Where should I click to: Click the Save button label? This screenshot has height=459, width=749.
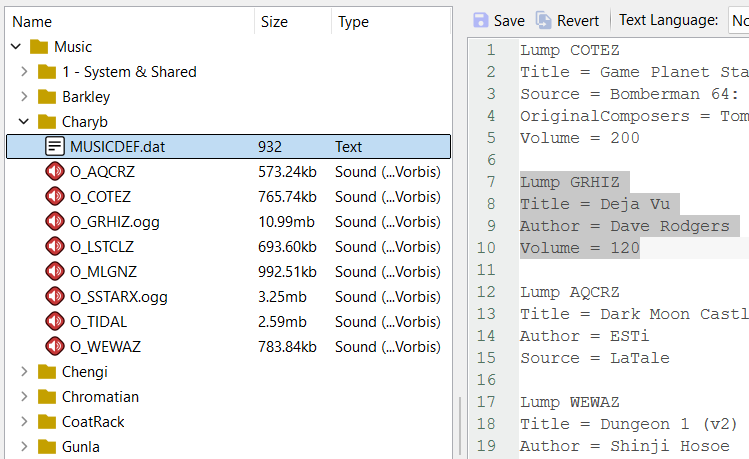coord(509,21)
